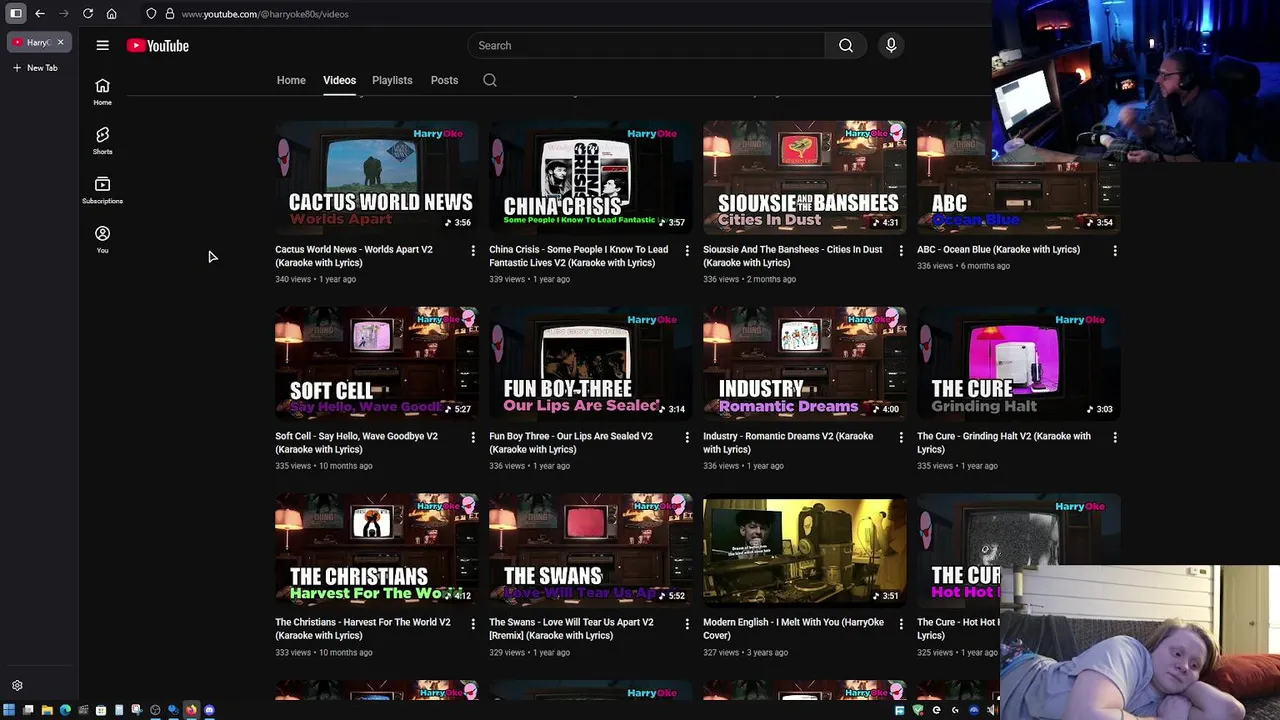Play Siouxsie And The Banshees thumbnail

pyautogui.click(x=804, y=177)
